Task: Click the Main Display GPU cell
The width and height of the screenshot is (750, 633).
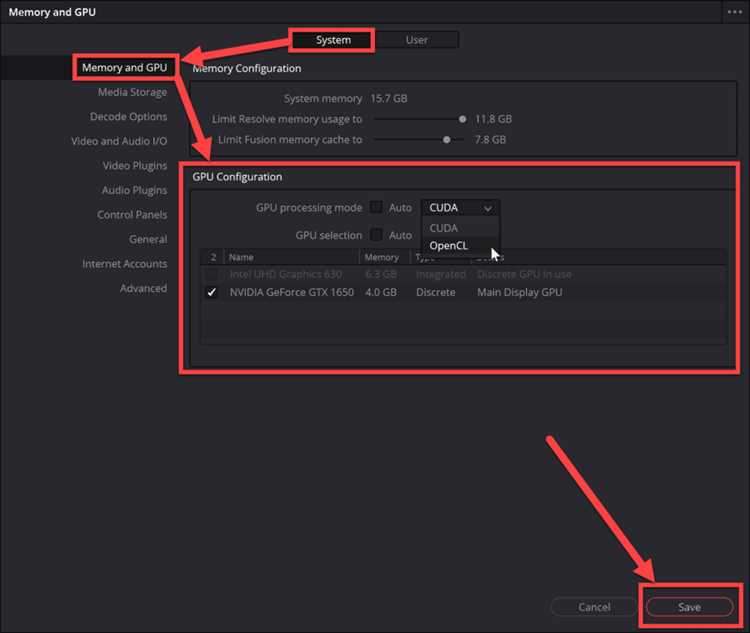Action: [519, 292]
